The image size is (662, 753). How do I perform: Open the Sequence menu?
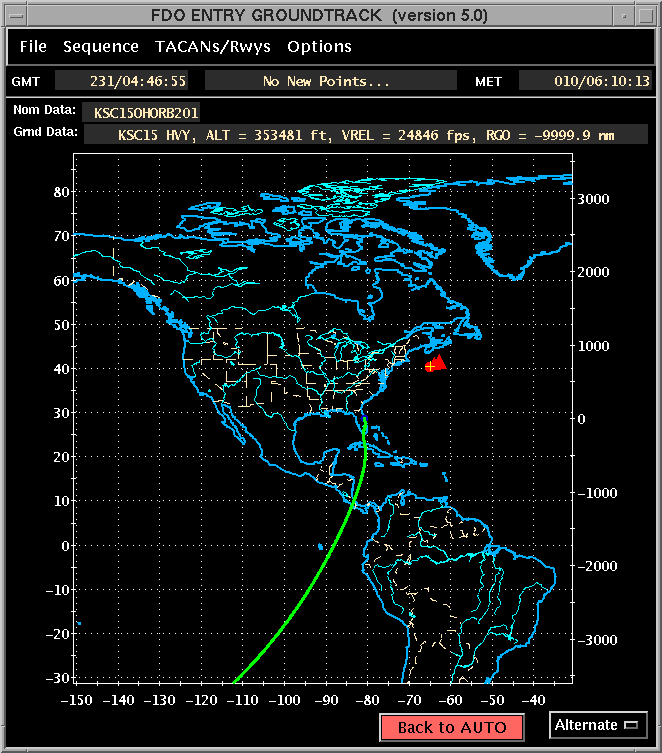tap(100, 47)
